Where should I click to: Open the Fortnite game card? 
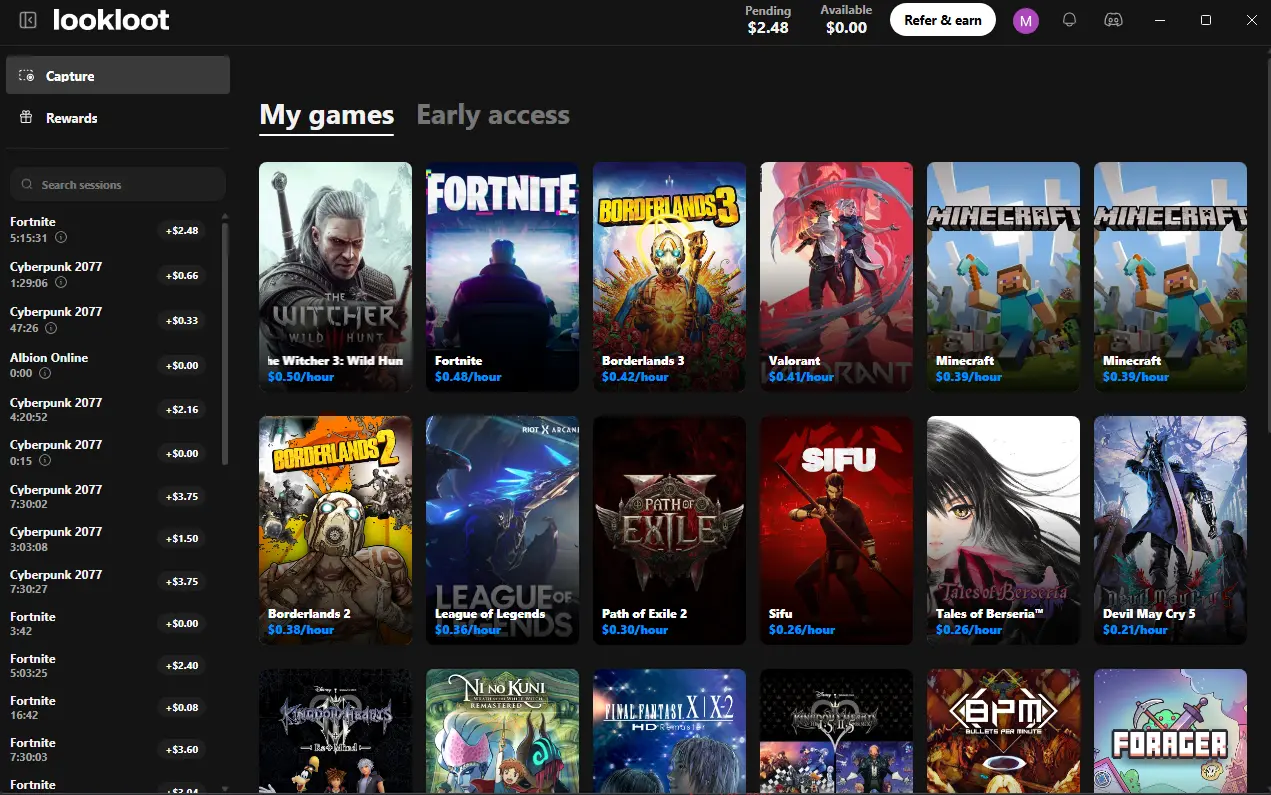coord(502,277)
